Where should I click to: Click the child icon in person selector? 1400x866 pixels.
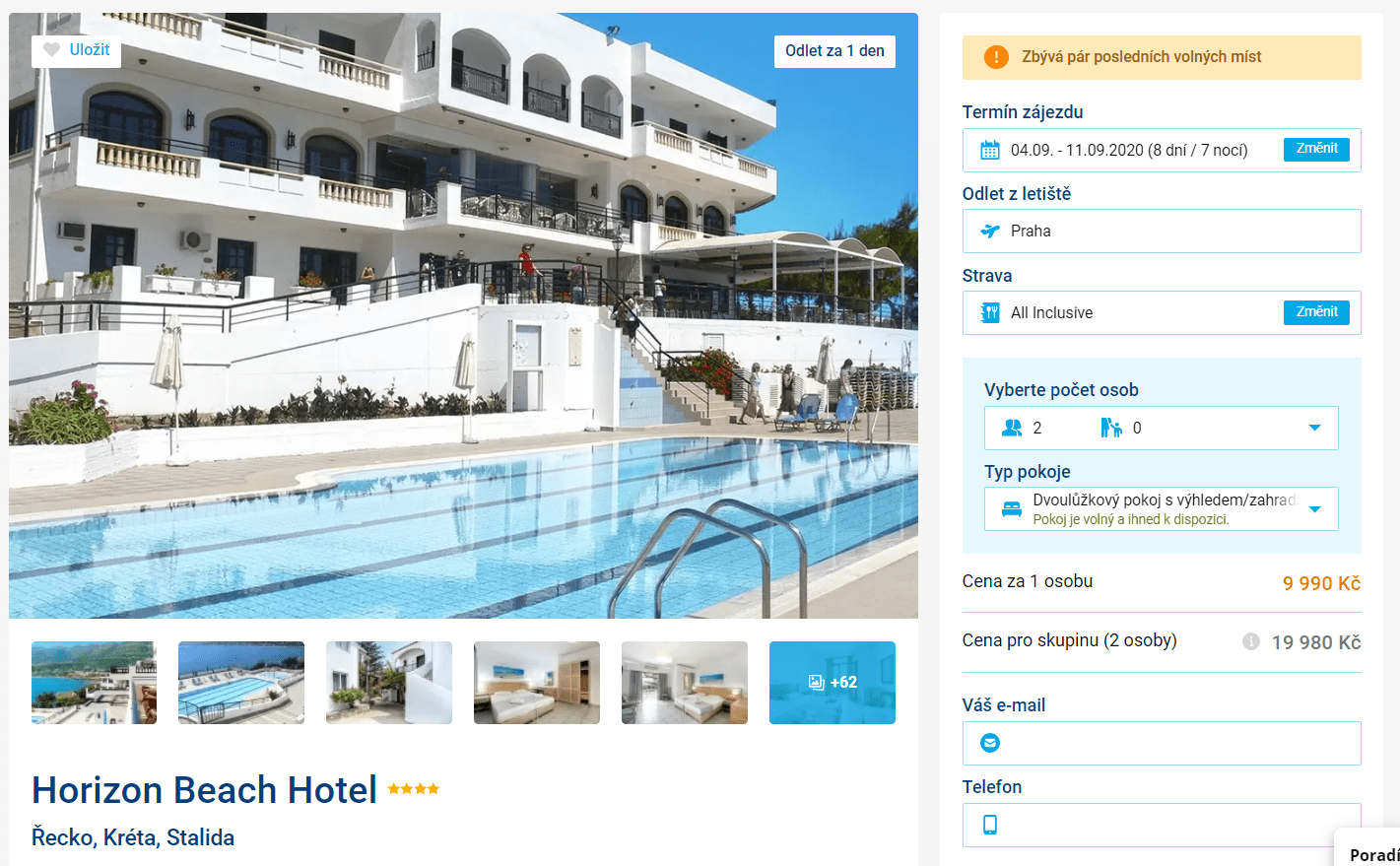tap(1111, 428)
